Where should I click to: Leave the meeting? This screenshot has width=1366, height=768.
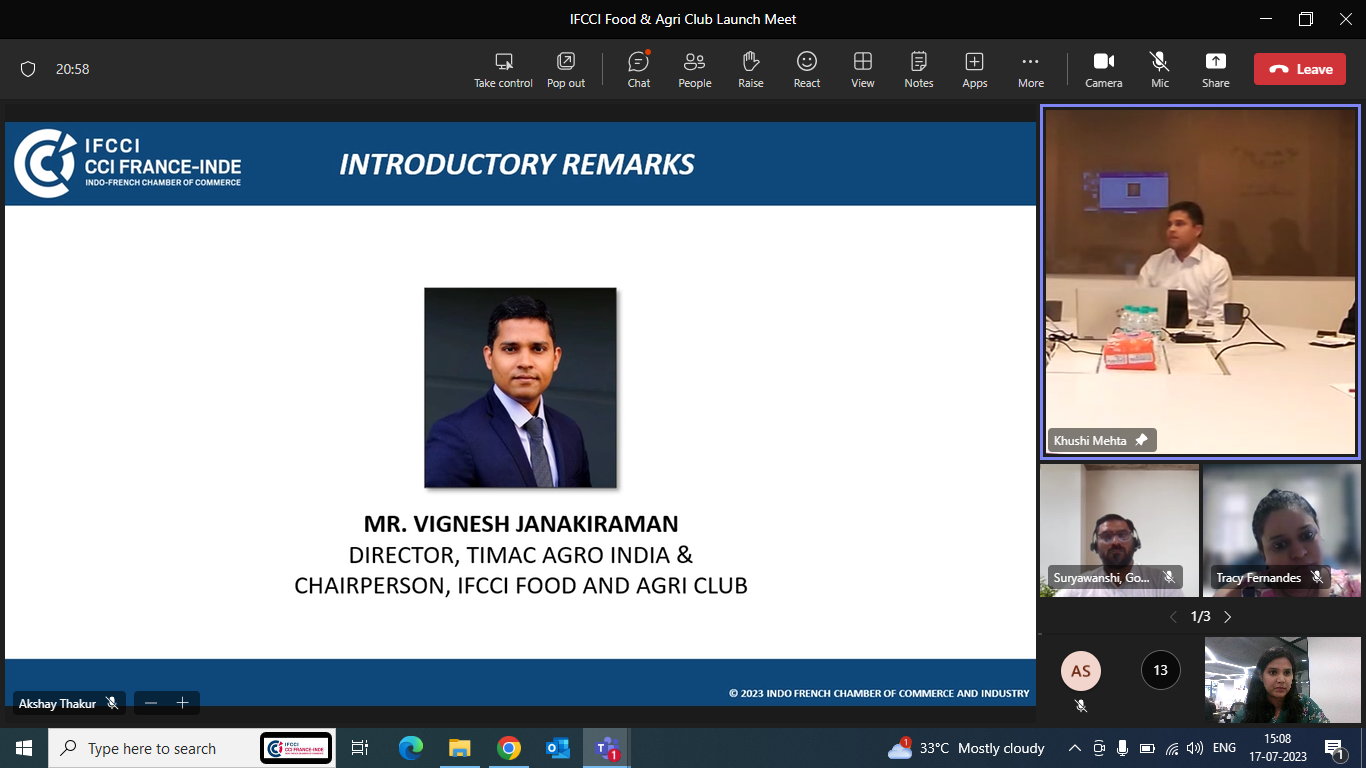pyautogui.click(x=1299, y=69)
